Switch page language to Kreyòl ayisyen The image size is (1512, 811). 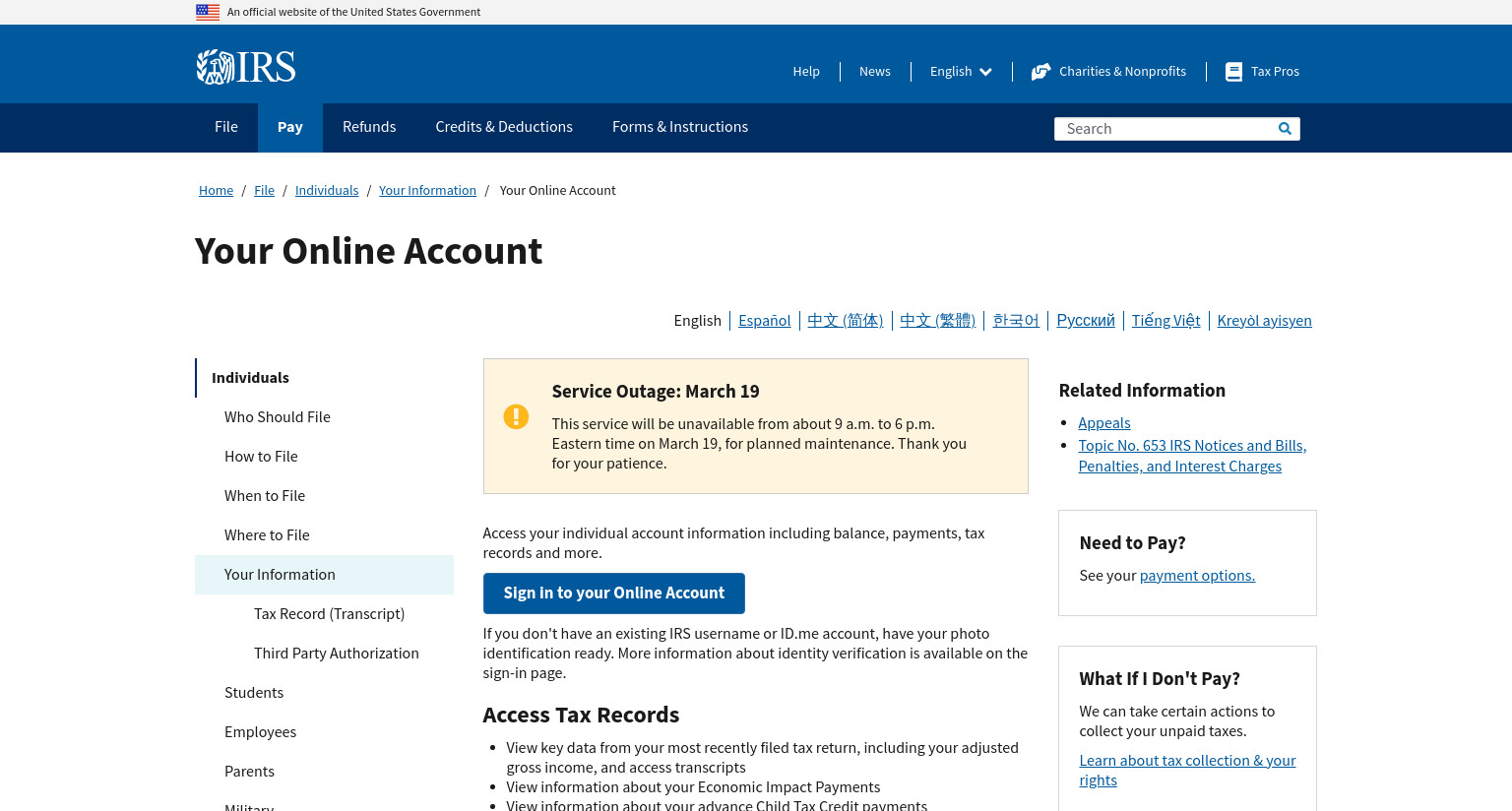(1264, 321)
